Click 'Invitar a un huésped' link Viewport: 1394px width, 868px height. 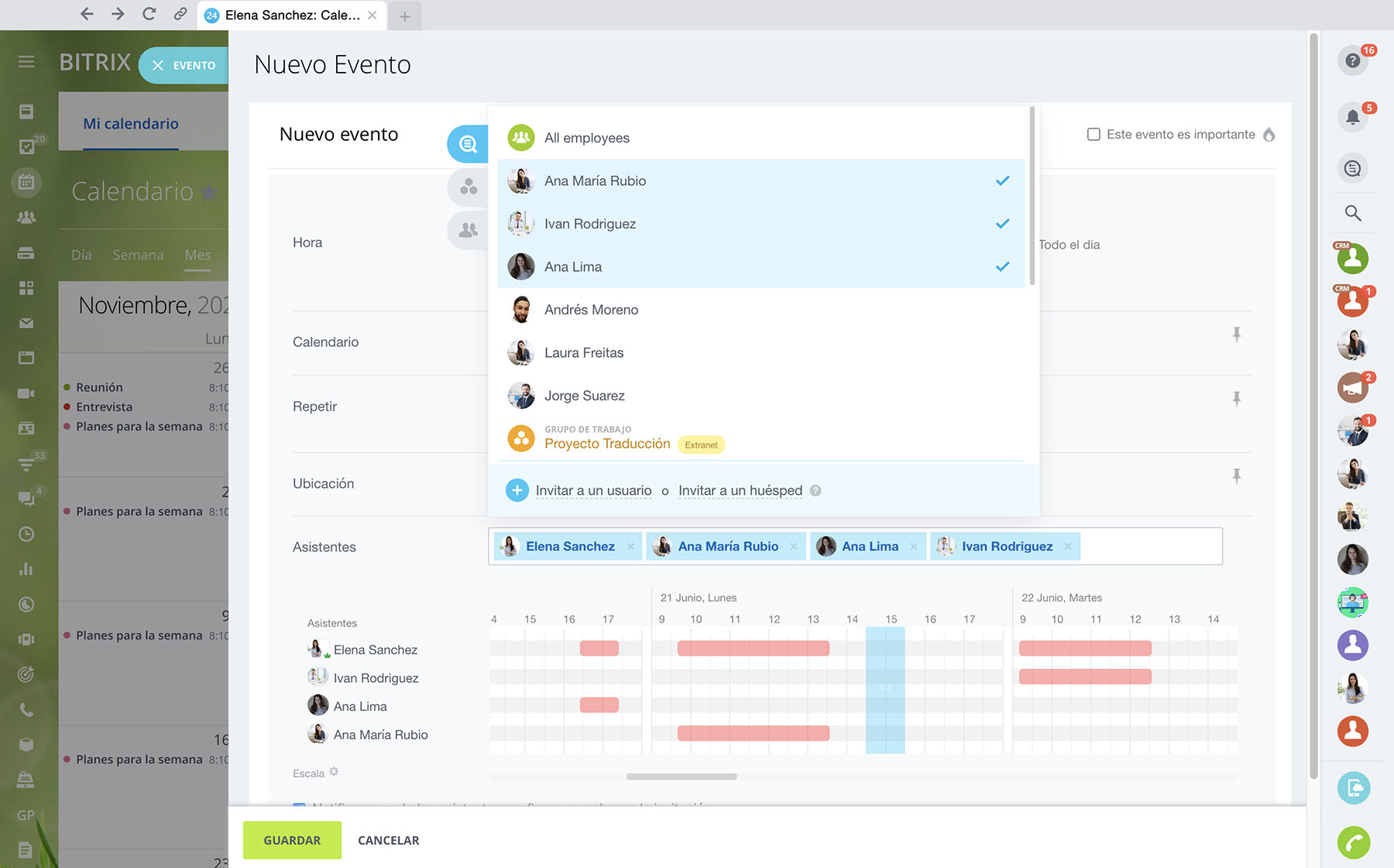point(740,491)
